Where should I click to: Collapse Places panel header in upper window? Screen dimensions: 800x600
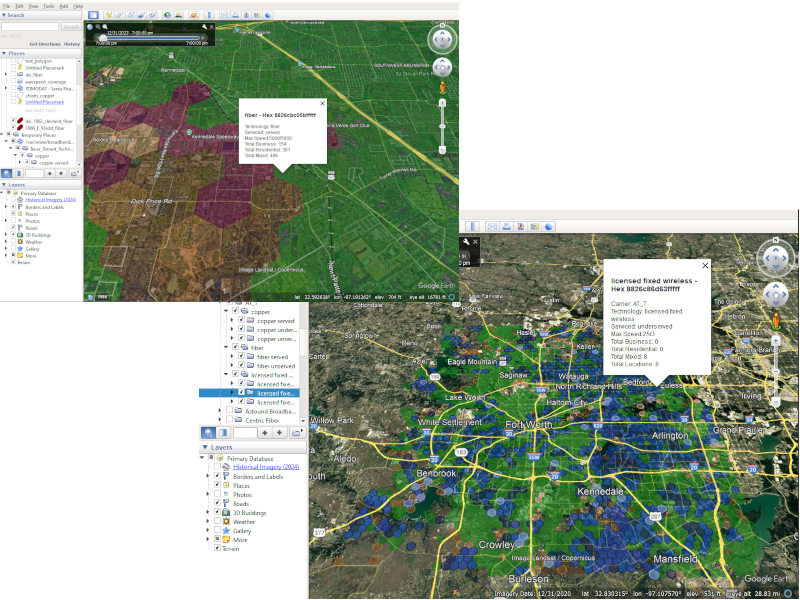[41, 53]
